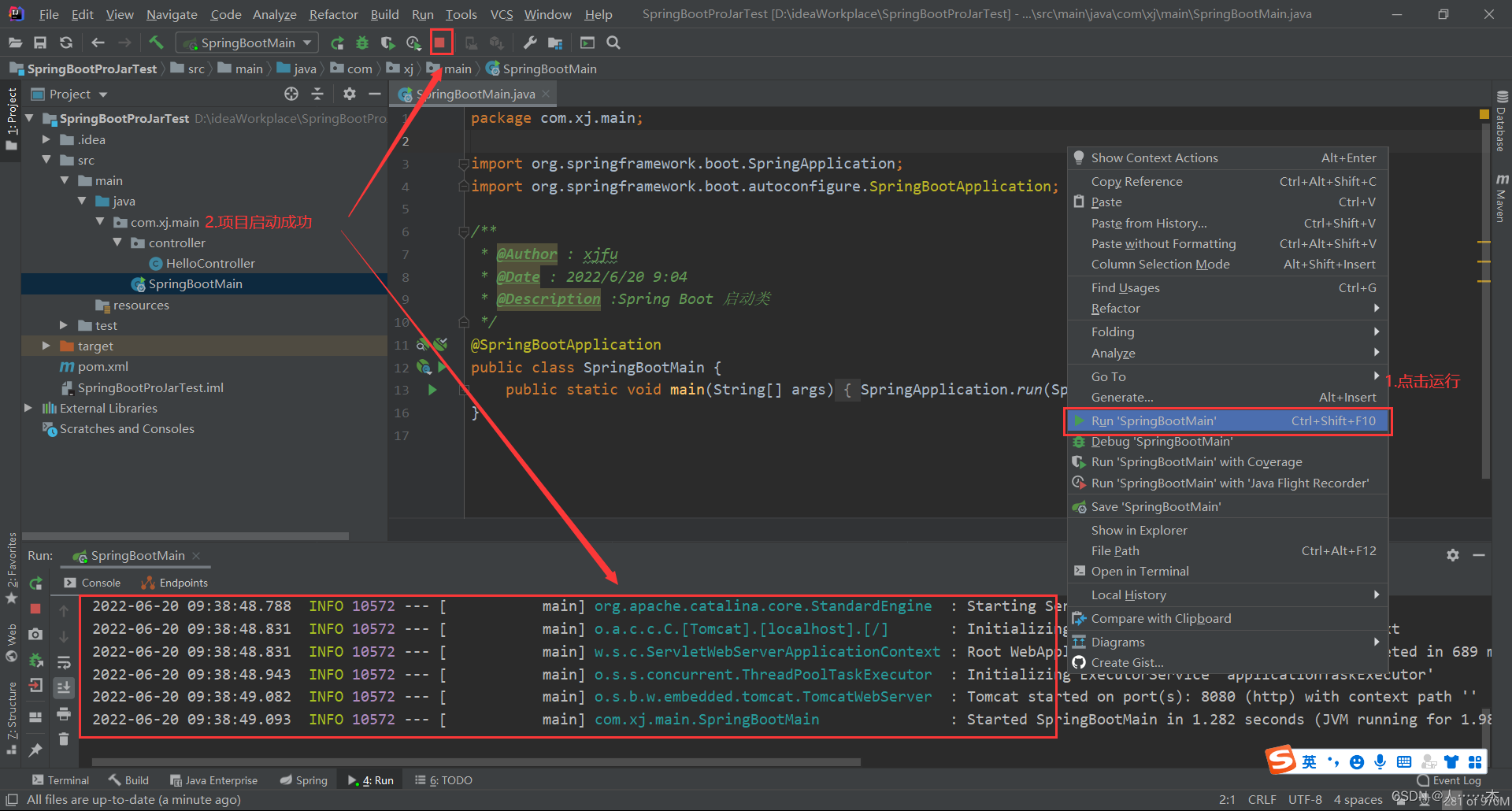Stop the running app with red square toolbar button
Image resolution: width=1512 pixels, height=811 pixels.
click(440, 43)
